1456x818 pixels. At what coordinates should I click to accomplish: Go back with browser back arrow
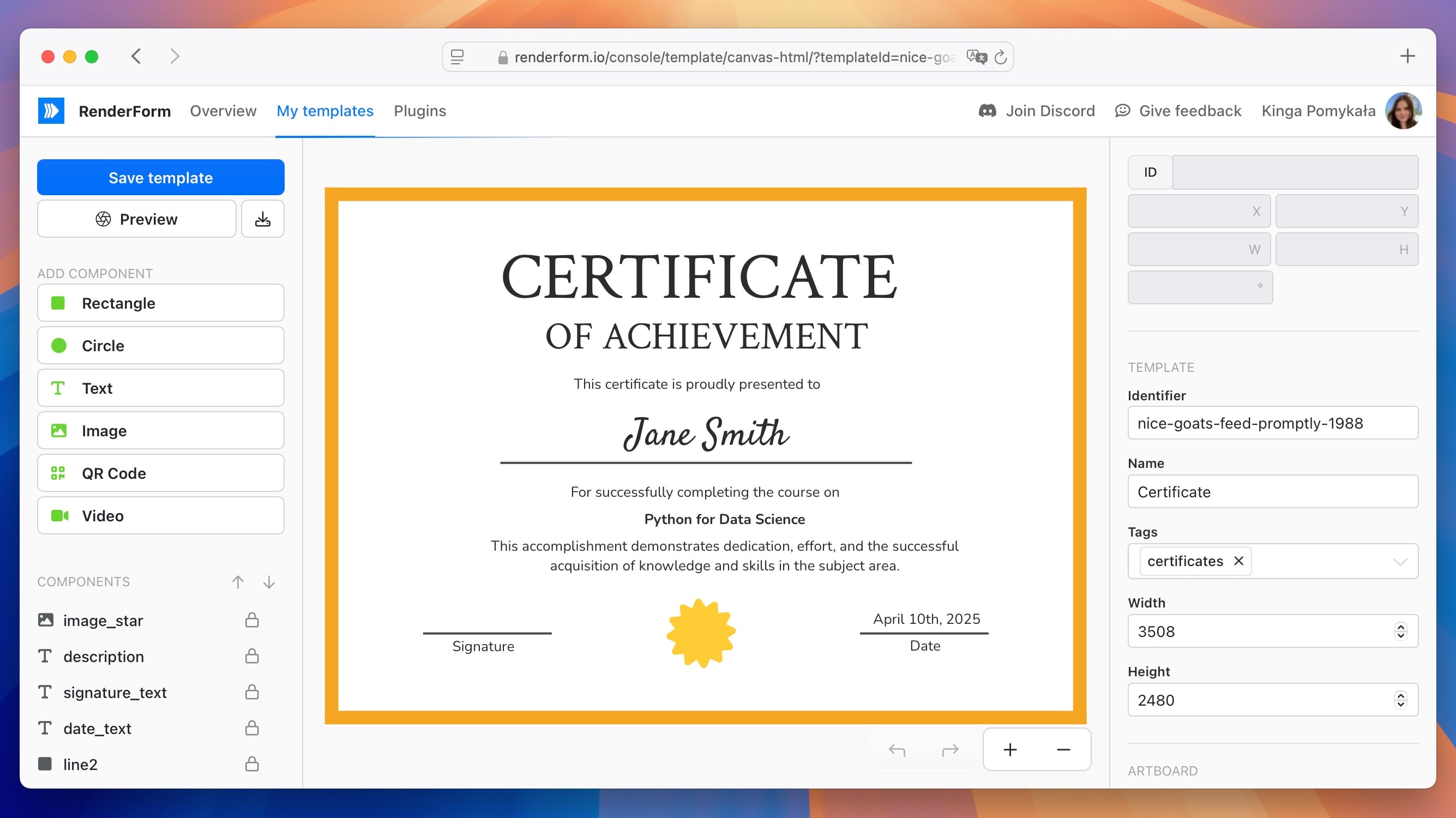point(136,56)
